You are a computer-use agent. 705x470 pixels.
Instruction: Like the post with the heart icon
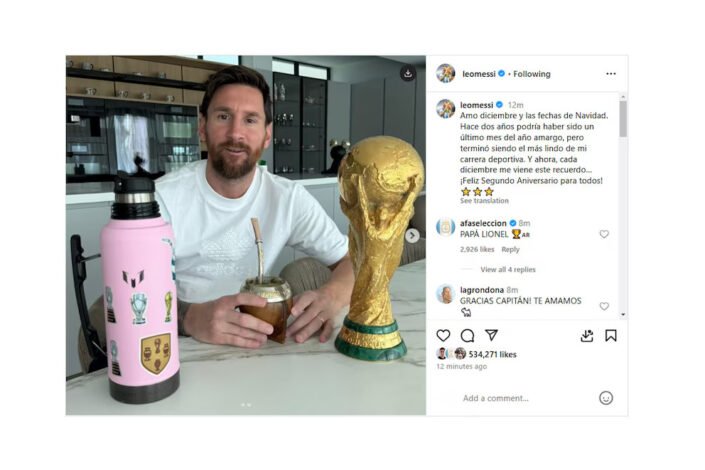coord(443,336)
